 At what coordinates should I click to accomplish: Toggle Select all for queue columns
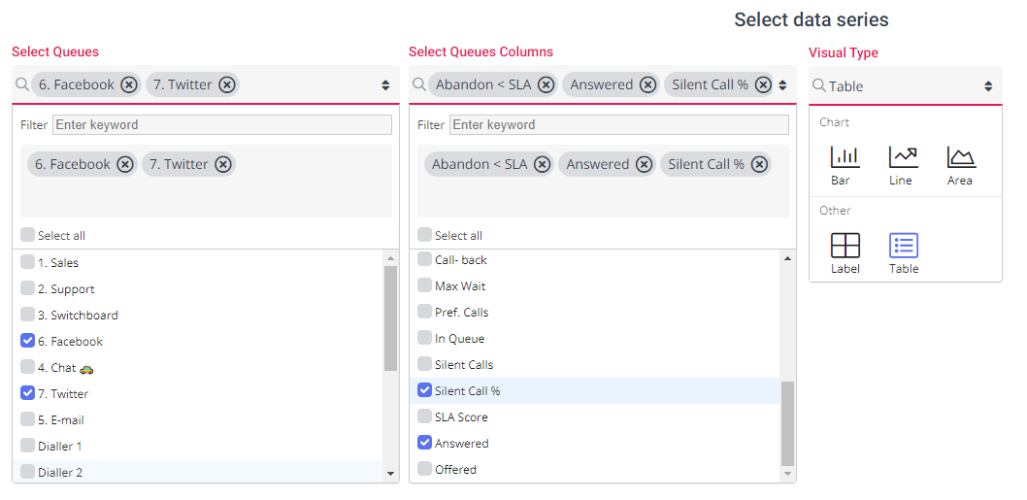point(425,235)
